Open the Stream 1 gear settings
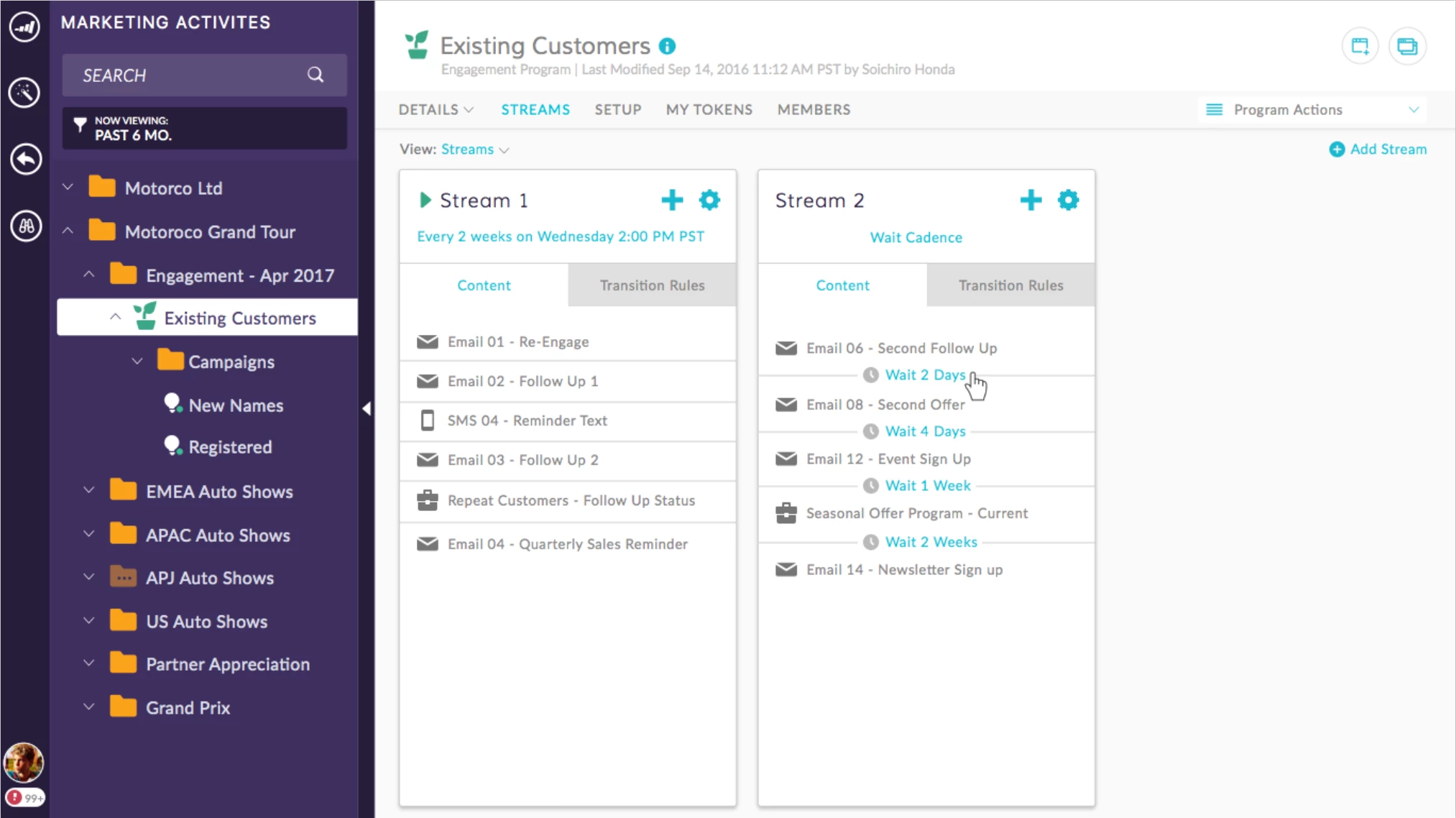The width and height of the screenshot is (1456, 818). click(x=709, y=200)
